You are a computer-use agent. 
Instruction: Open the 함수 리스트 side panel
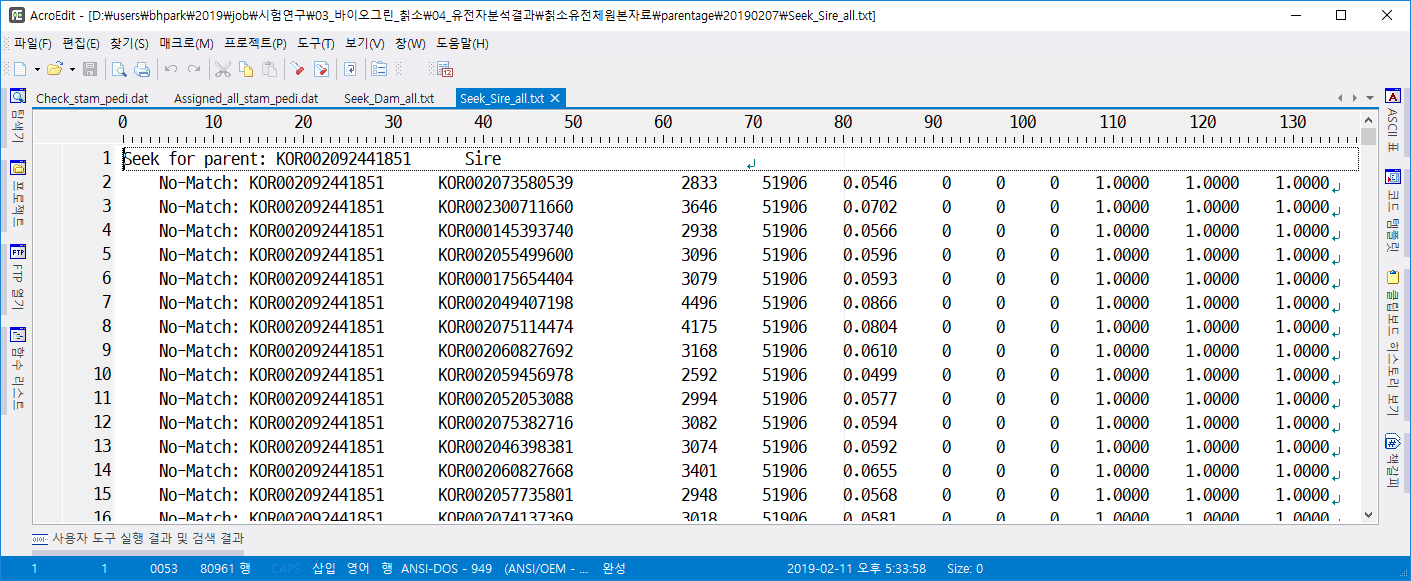[x=17, y=369]
